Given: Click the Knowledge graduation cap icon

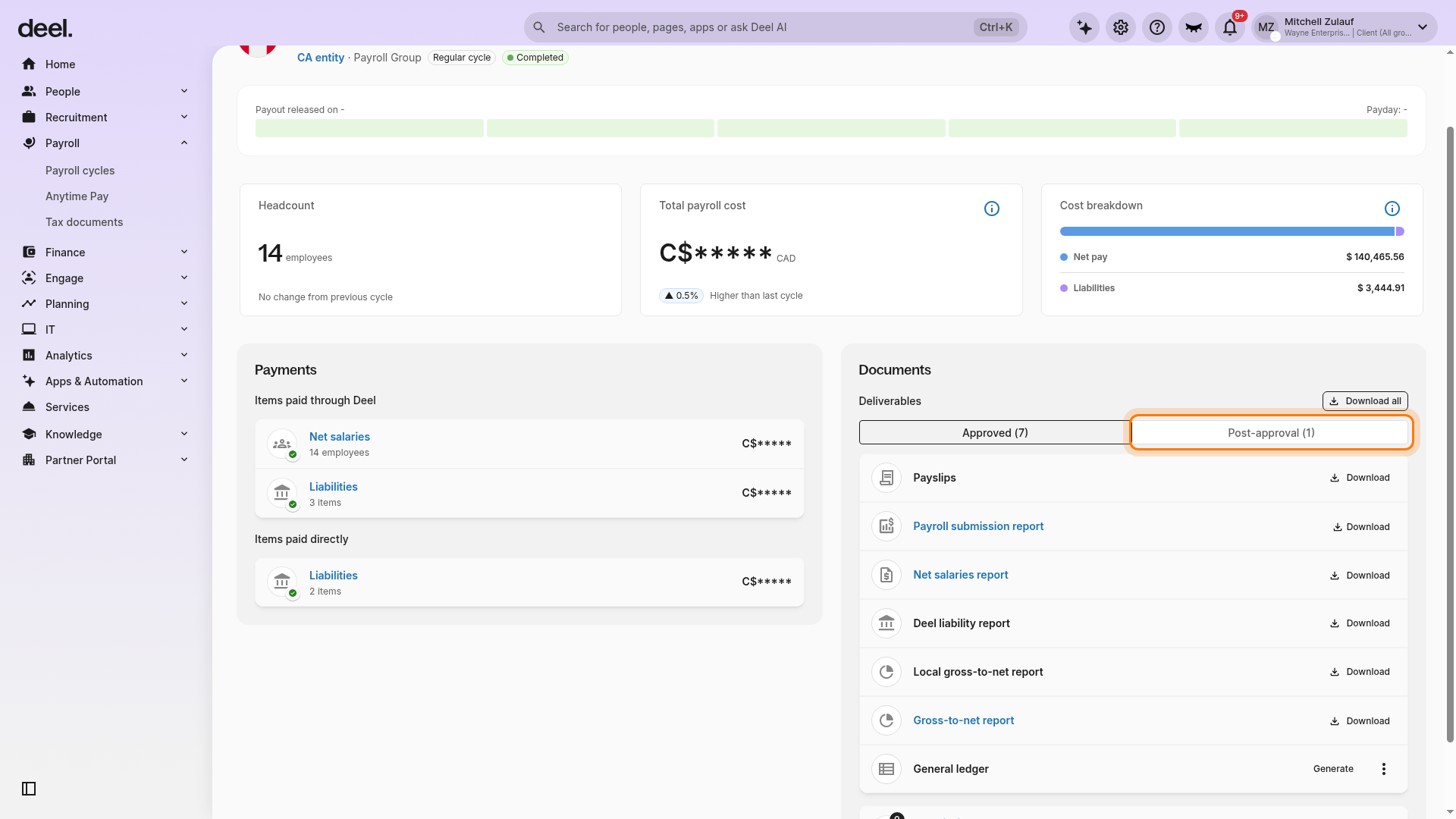Looking at the screenshot, I should (x=29, y=434).
